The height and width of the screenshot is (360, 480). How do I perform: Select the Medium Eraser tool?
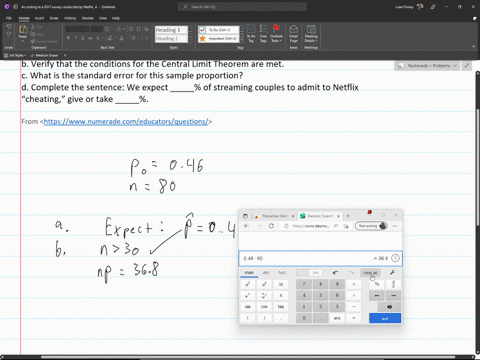(45, 55)
